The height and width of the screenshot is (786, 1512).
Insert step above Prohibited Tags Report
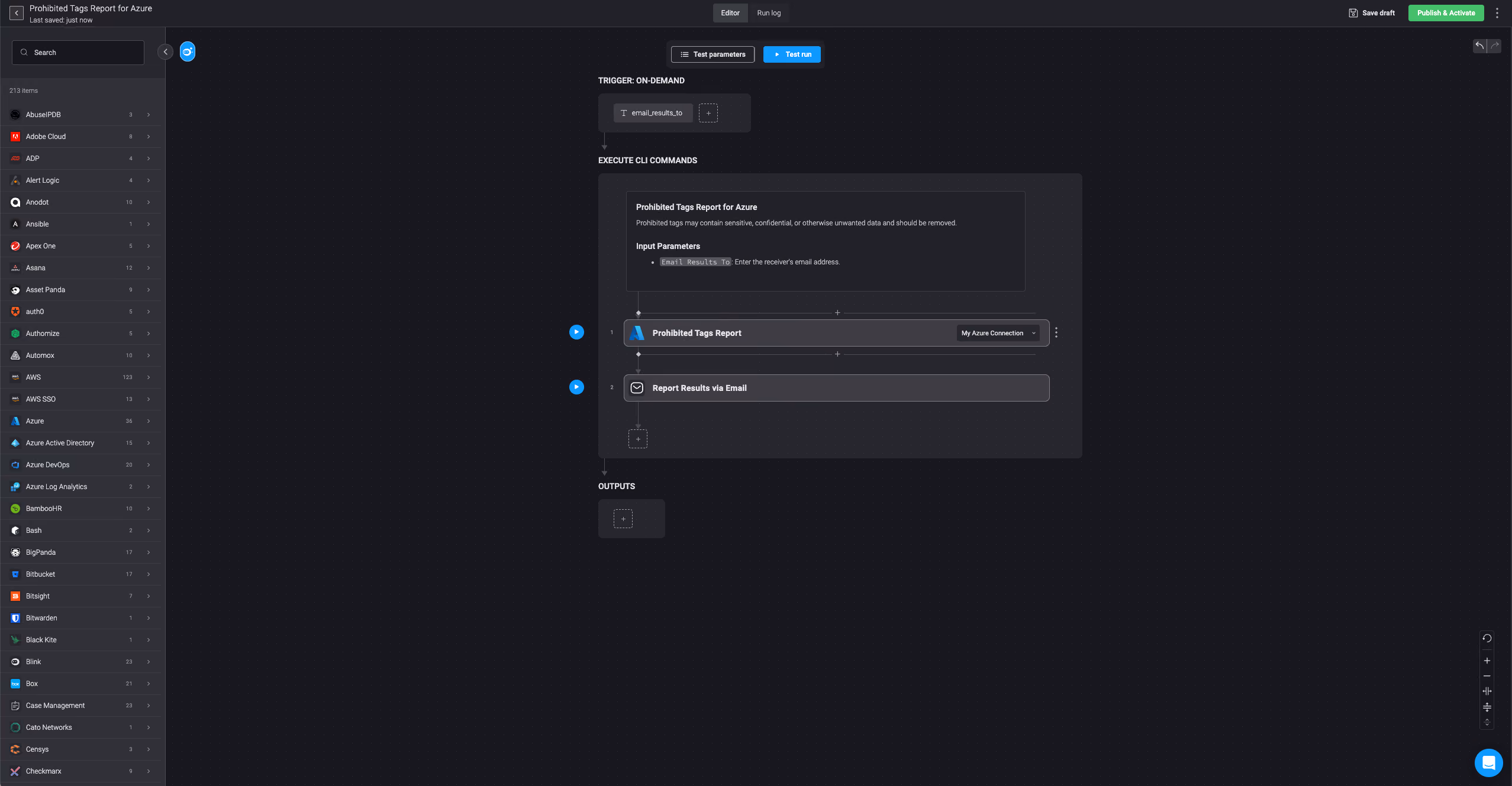837,313
